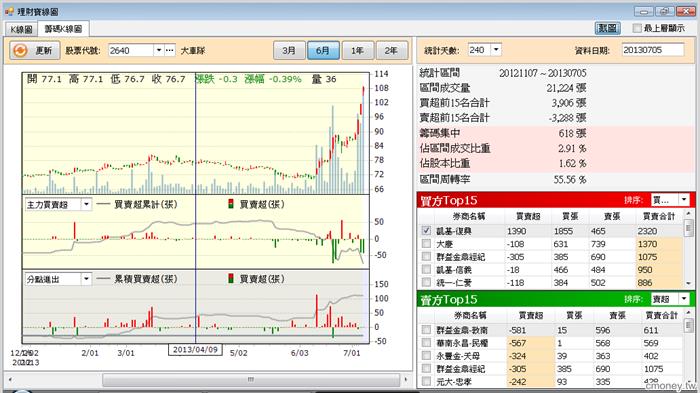
Task: Click the app icon in title bar
Action: (x=9, y=11)
